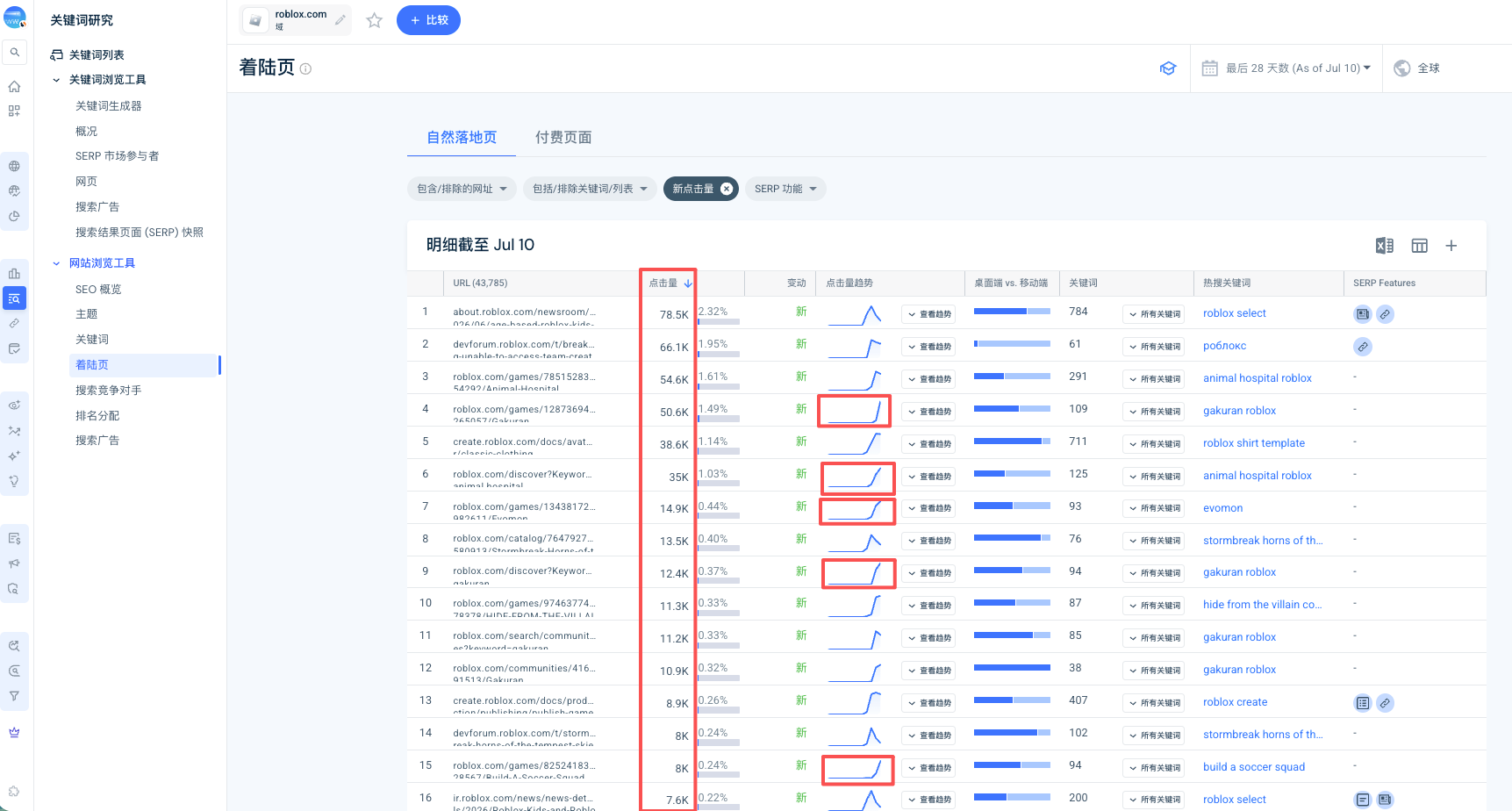The image size is (1512, 811).
Task: Click desktop vs mobile bar in row 2
Action: point(1012,343)
